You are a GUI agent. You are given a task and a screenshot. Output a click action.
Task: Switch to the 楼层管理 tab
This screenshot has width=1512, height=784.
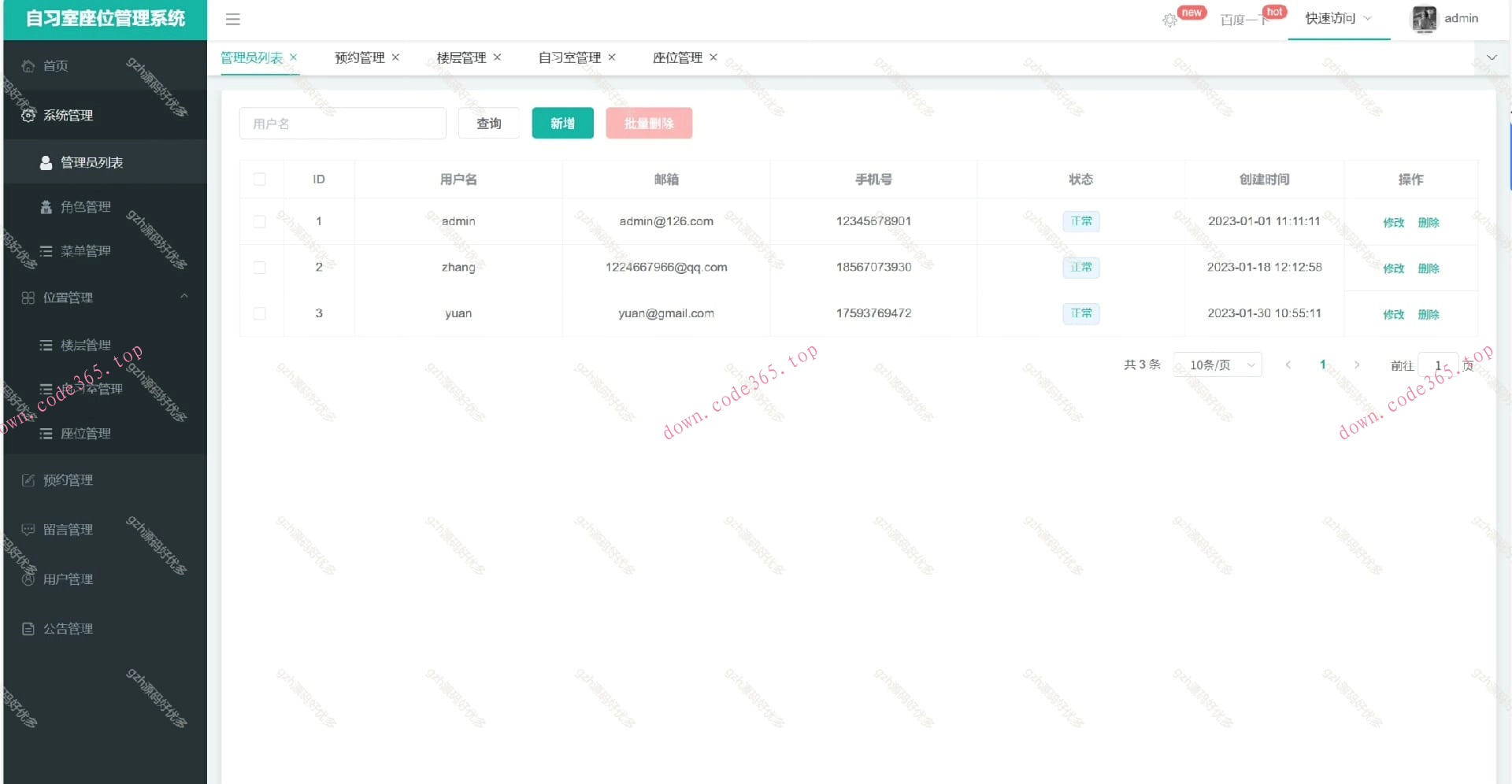(x=461, y=57)
